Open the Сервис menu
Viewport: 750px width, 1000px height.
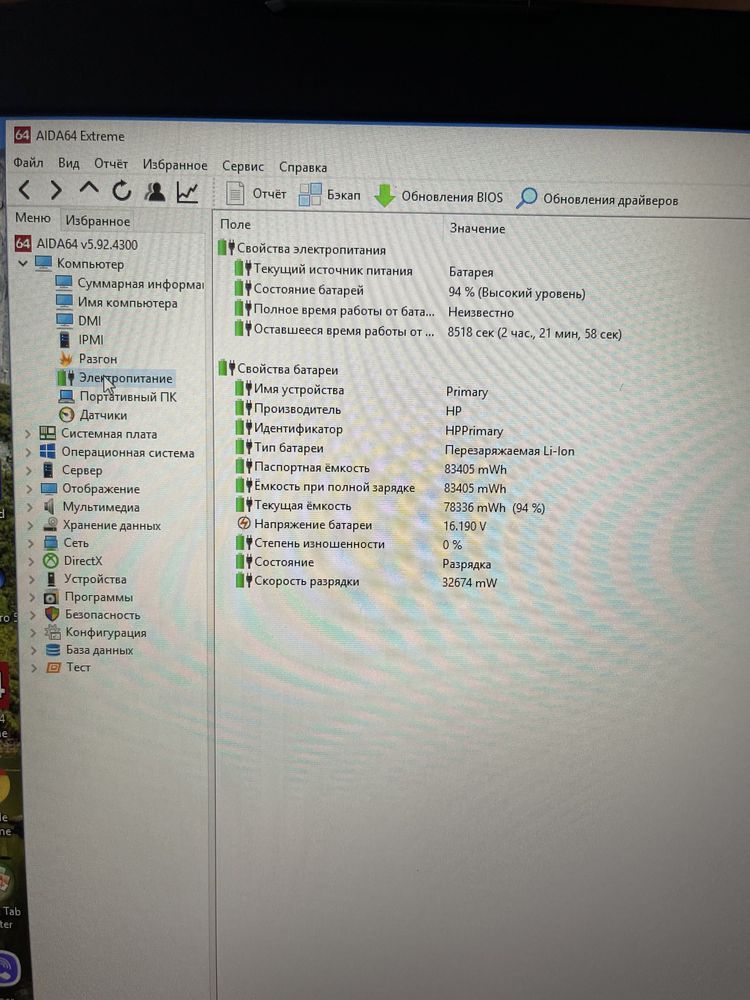(243, 166)
